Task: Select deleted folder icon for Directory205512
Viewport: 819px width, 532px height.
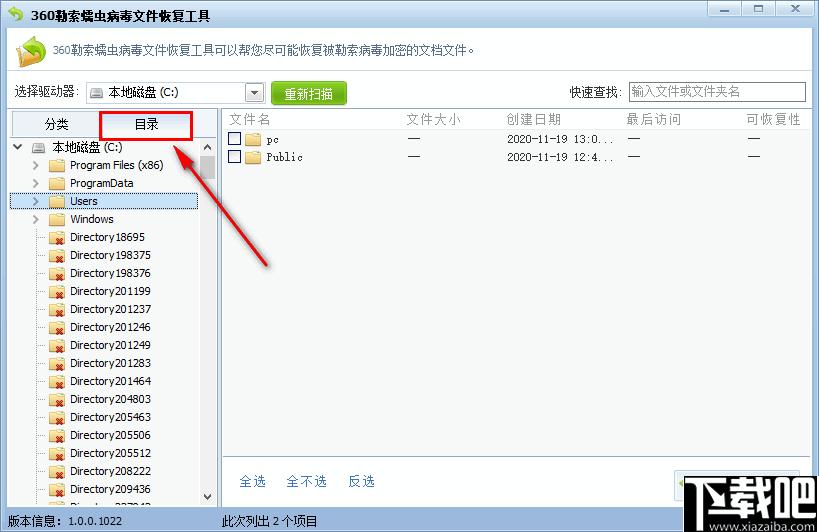Action: tap(56, 454)
